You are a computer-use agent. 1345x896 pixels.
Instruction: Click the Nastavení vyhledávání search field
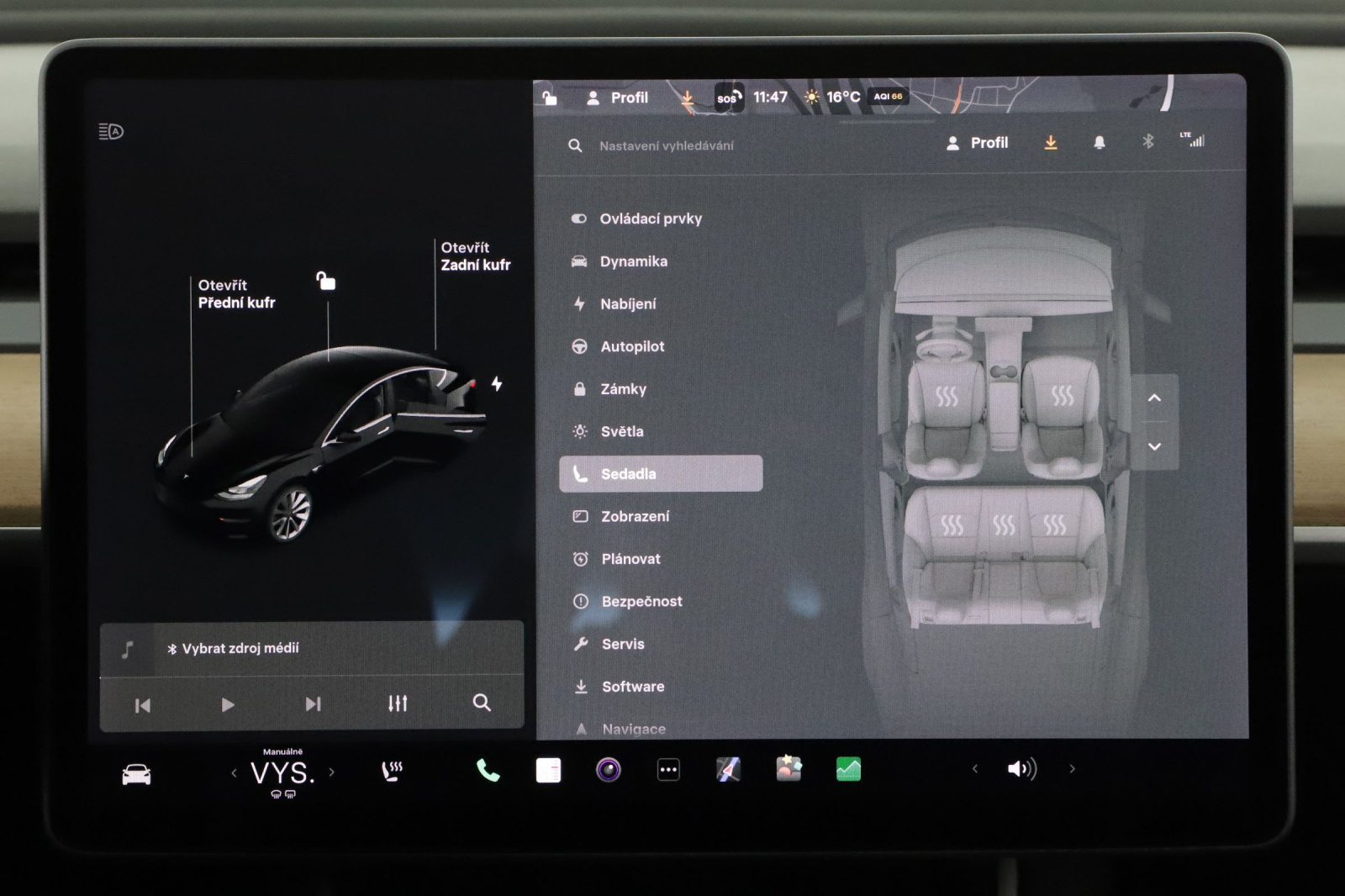666,145
